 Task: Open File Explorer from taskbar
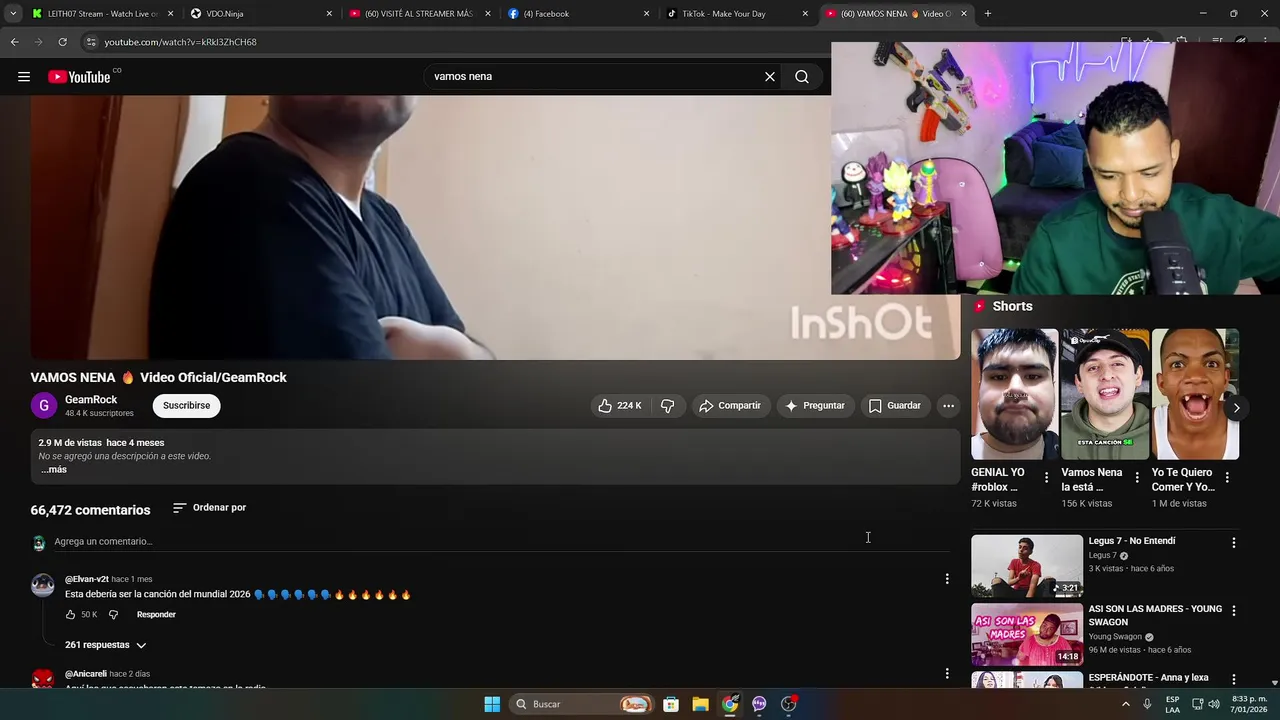pos(700,704)
